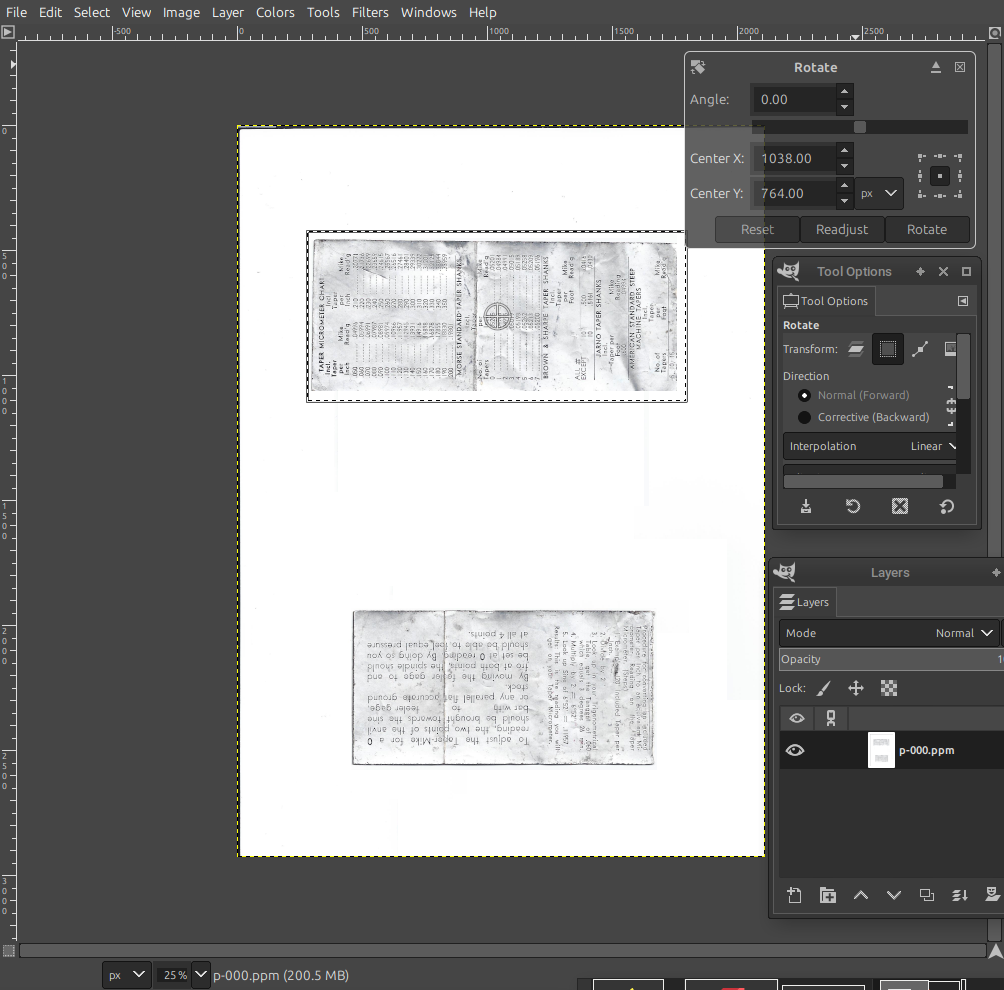
Task: Lock pixels with the paintbrush icon
Action: coord(823,688)
